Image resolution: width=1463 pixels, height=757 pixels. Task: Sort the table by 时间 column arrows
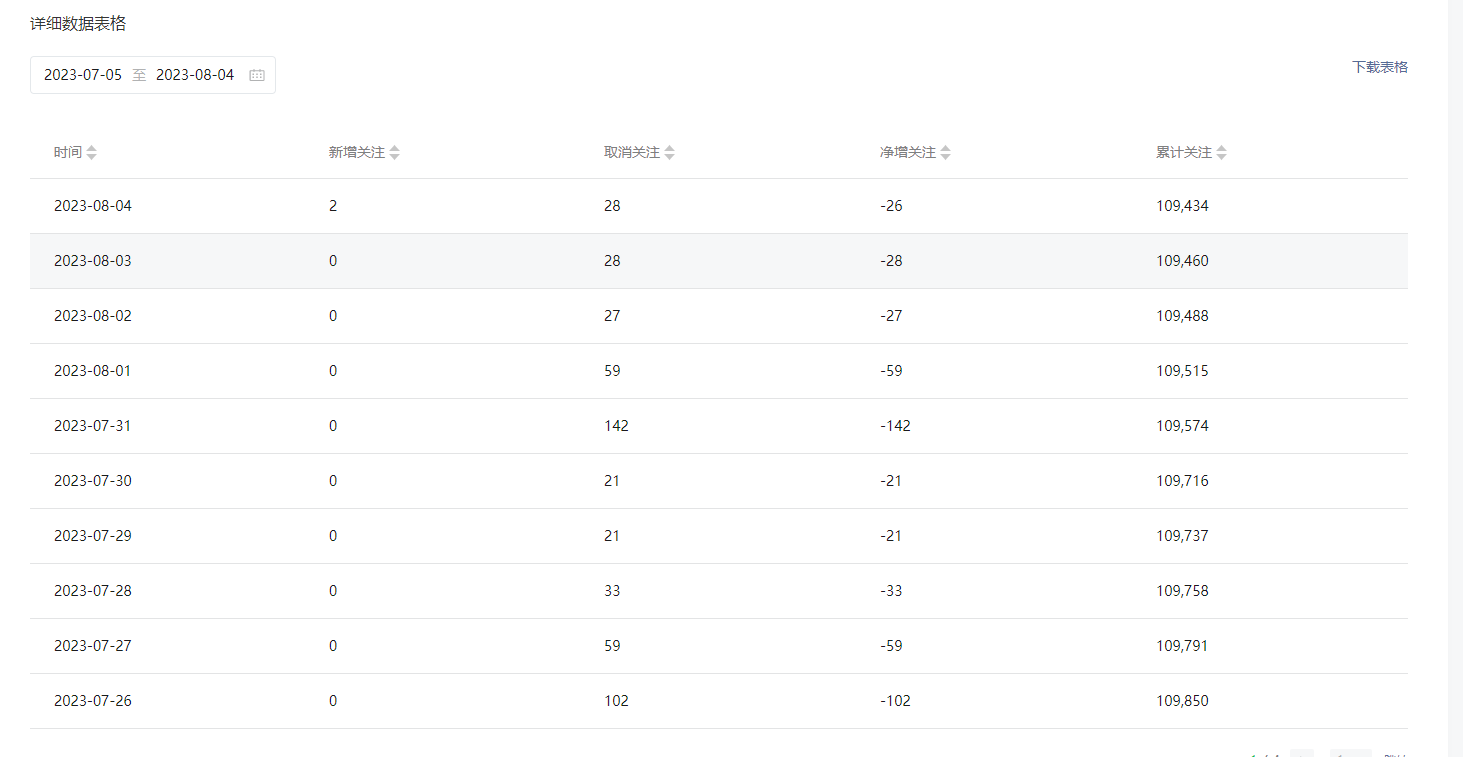coord(92,153)
